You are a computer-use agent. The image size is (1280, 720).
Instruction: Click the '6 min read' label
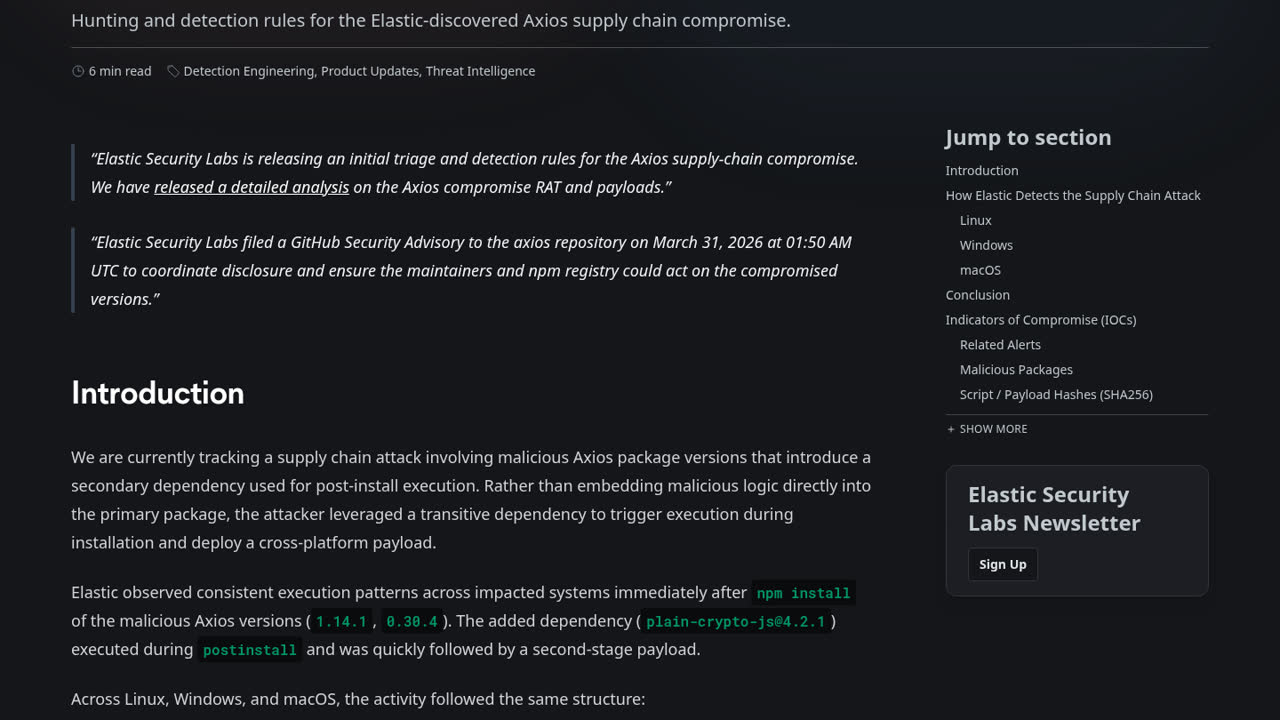click(x=120, y=71)
